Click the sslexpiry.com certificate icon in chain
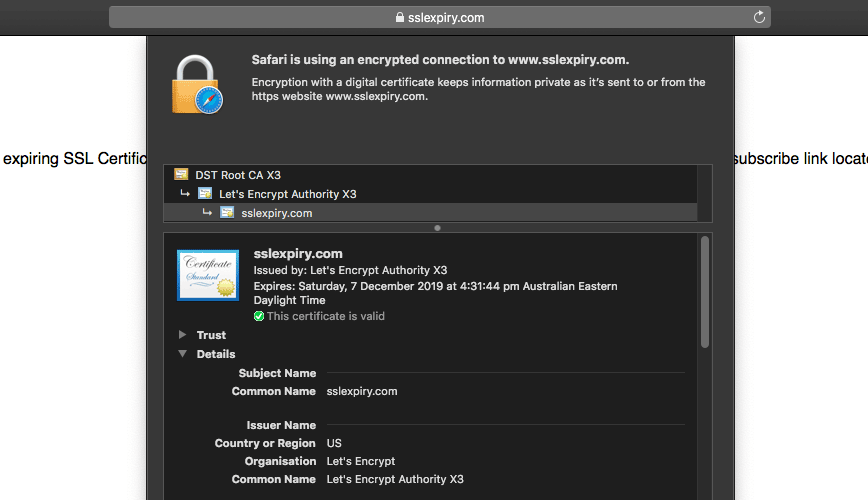 (227, 213)
